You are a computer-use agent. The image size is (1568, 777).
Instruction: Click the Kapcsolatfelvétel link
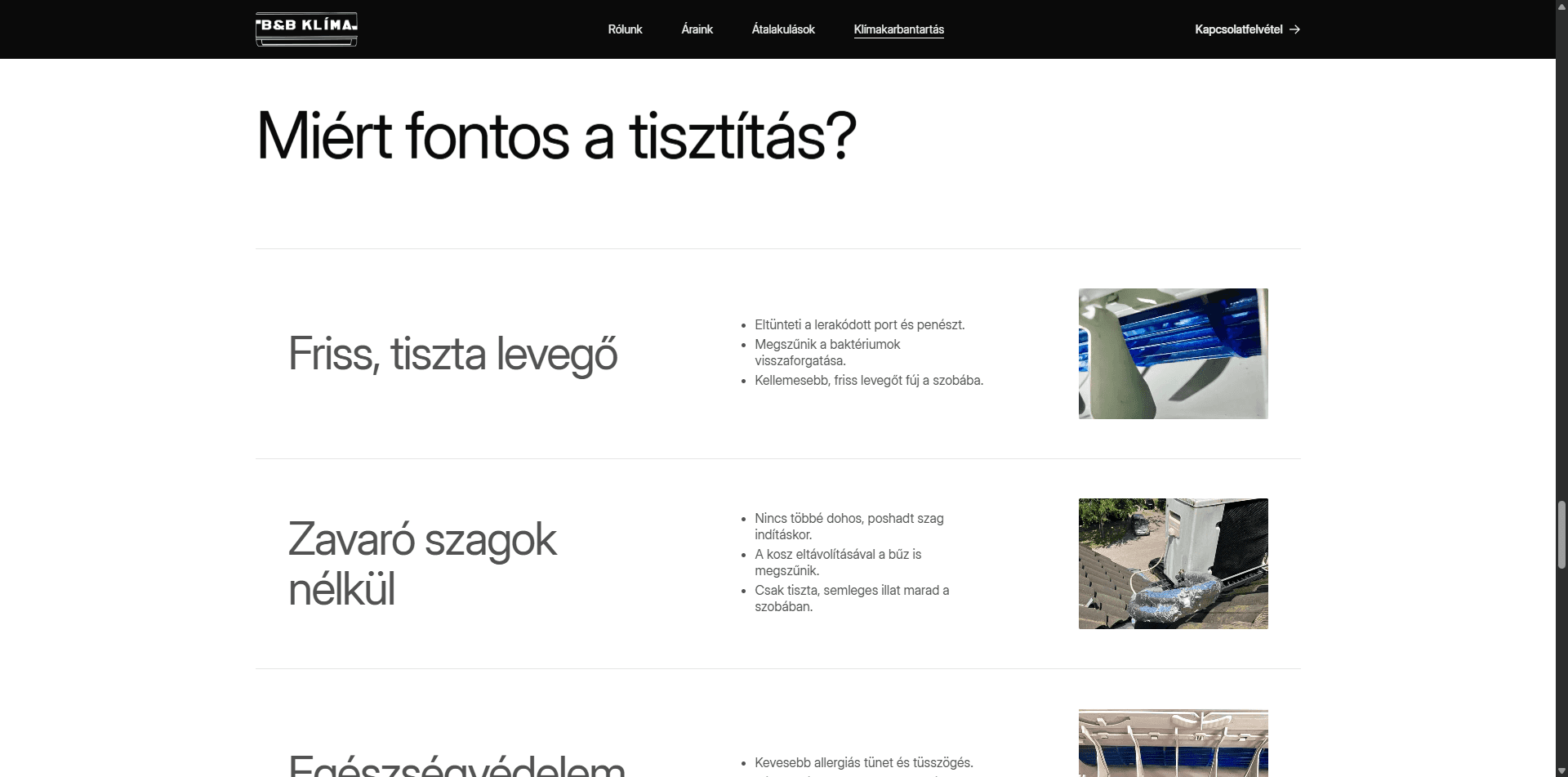[1247, 29]
